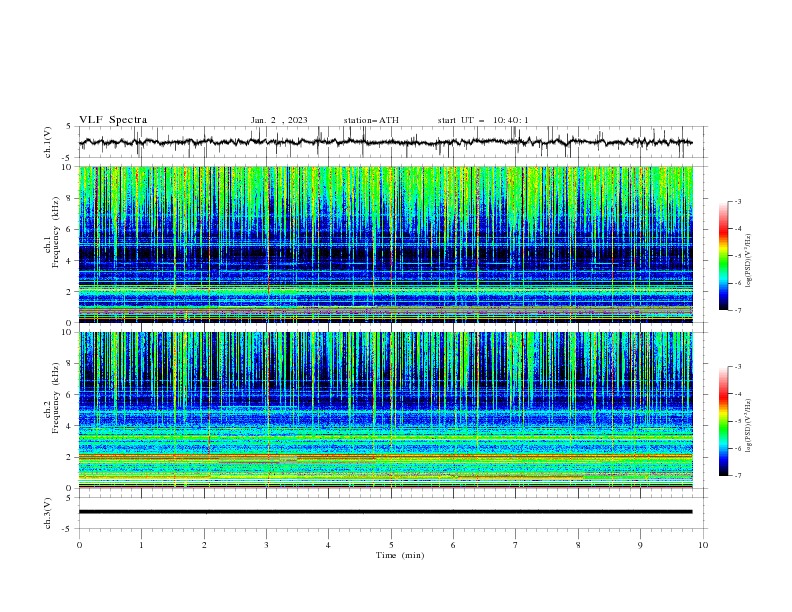Click the "8" kHz tick on ch.2 frequency axis
This screenshot has height=612, width=792.
point(70,364)
